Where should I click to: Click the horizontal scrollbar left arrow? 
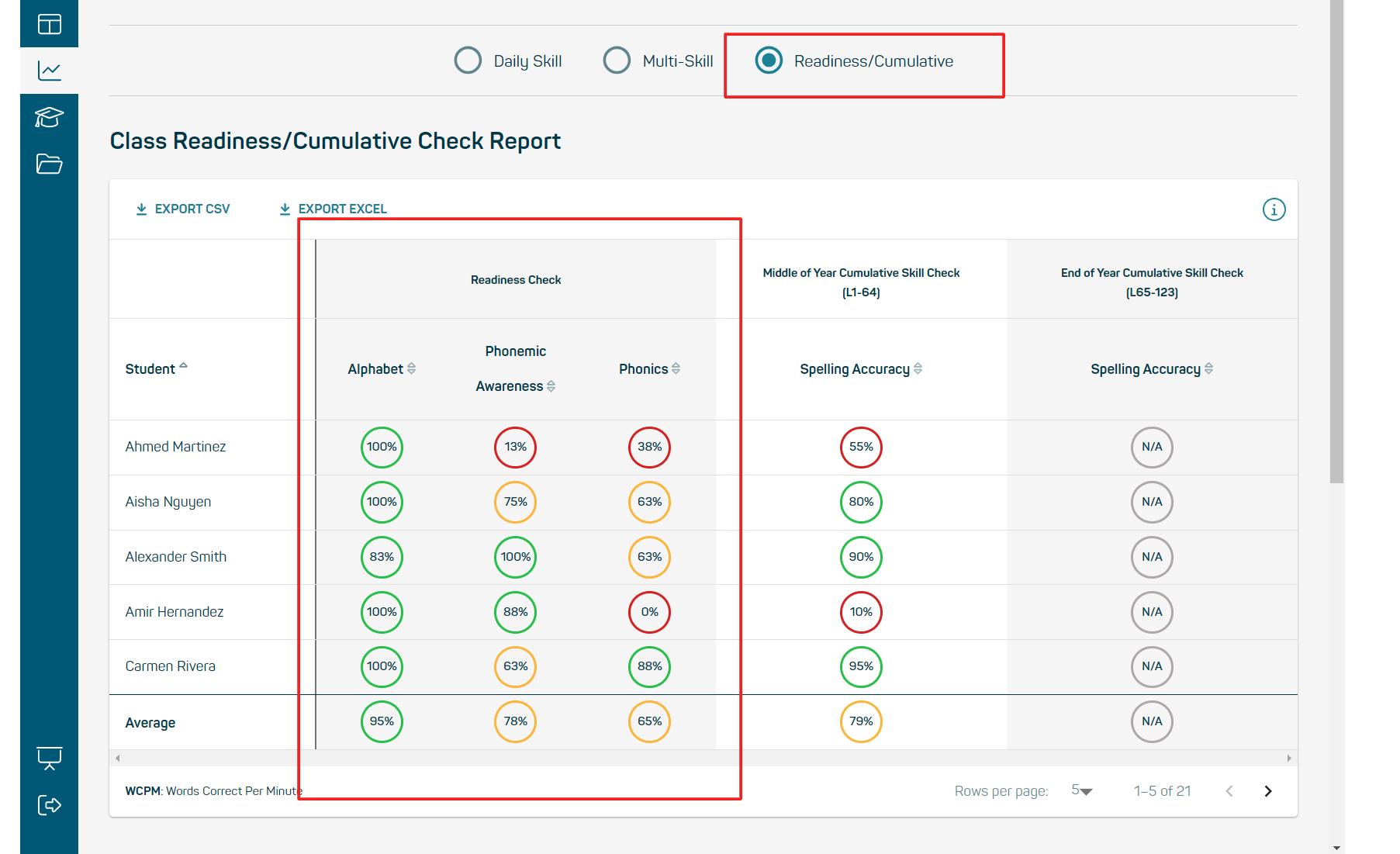click(x=117, y=758)
